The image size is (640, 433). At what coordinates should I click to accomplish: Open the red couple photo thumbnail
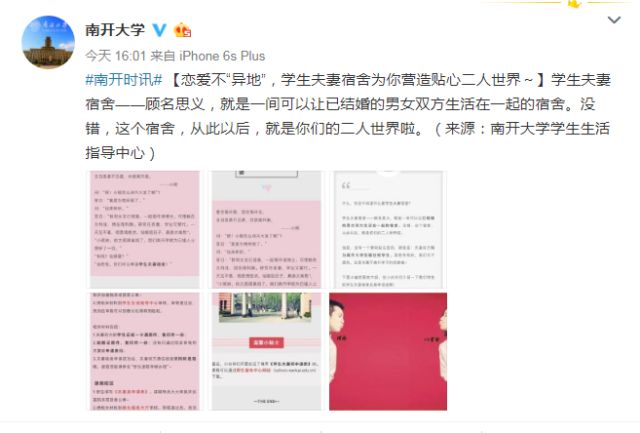tap(388, 351)
